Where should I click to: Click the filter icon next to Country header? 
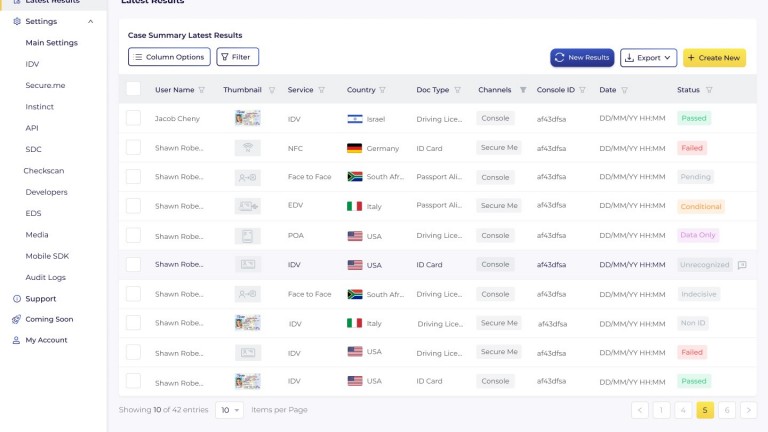click(x=383, y=90)
